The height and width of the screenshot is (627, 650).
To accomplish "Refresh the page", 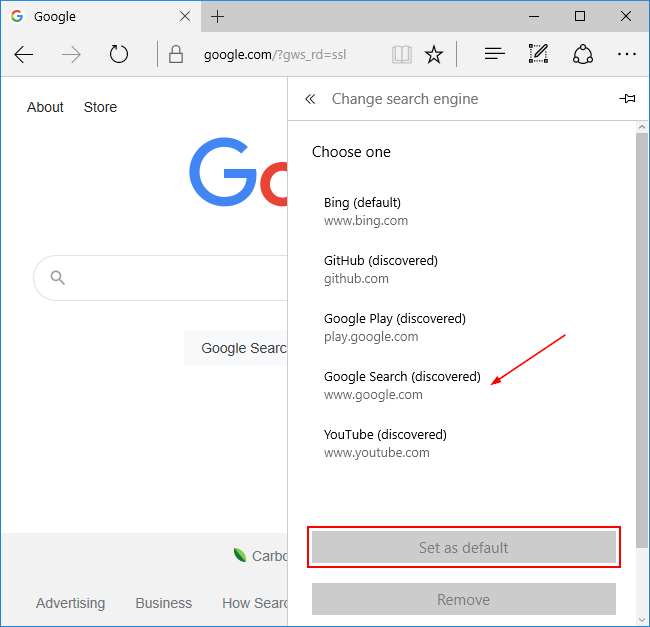I will tap(119, 54).
